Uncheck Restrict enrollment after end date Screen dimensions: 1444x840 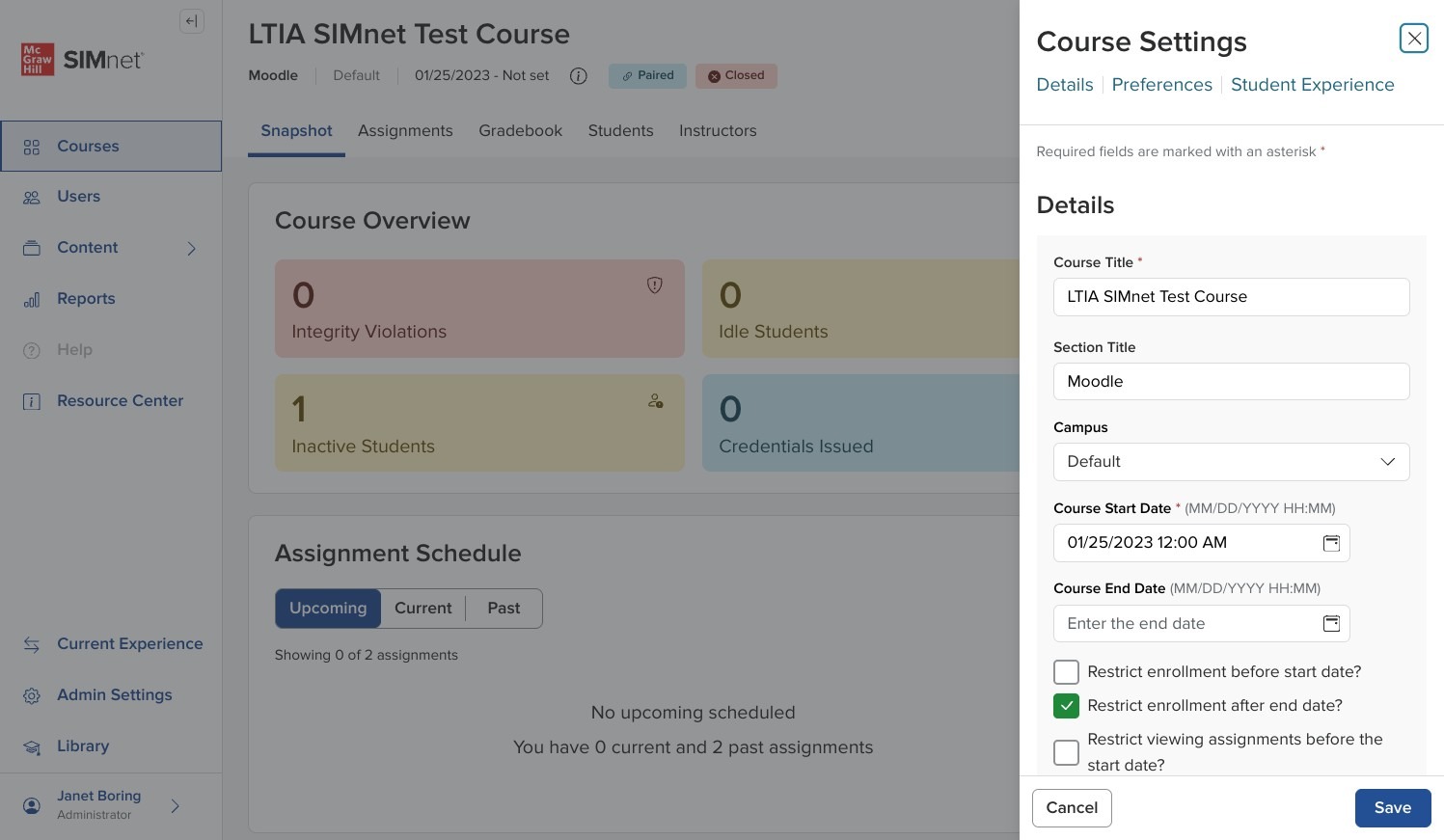click(x=1066, y=706)
